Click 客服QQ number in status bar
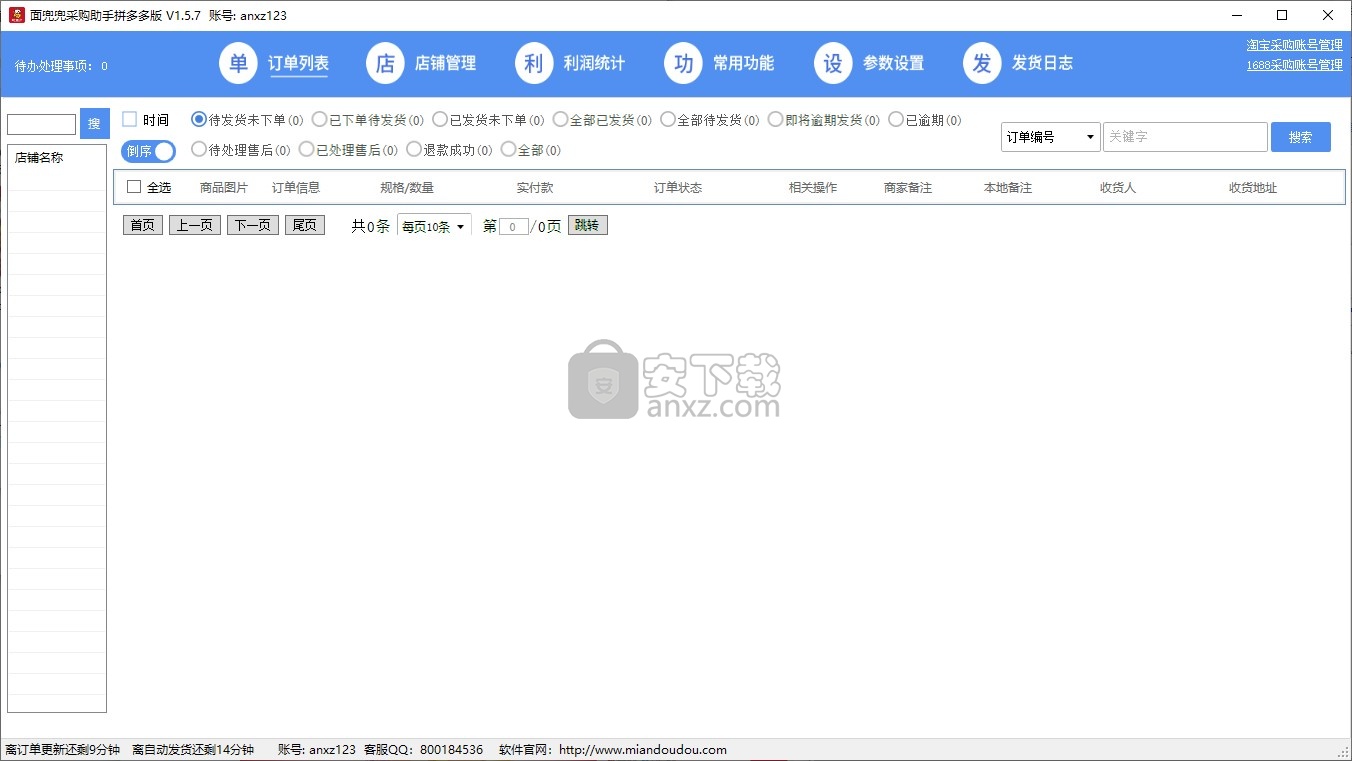This screenshot has height=761, width=1352. click(423, 750)
